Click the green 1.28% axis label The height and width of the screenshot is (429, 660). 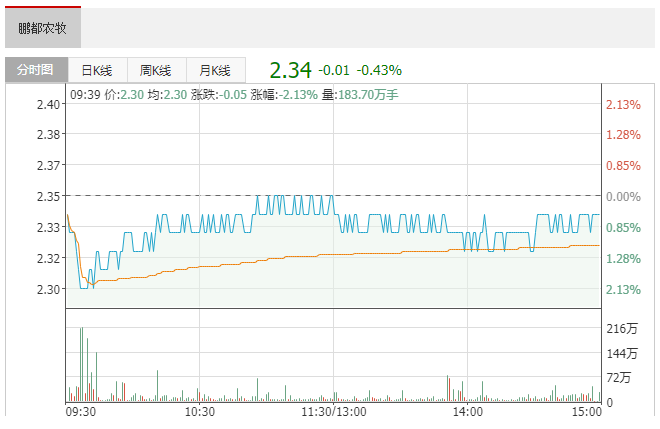[x=623, y=258]
